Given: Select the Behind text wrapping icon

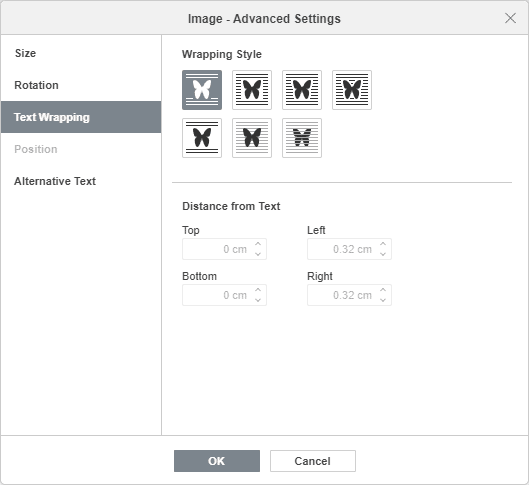Looking at the screenshot, I should click(x=302, y=138).
